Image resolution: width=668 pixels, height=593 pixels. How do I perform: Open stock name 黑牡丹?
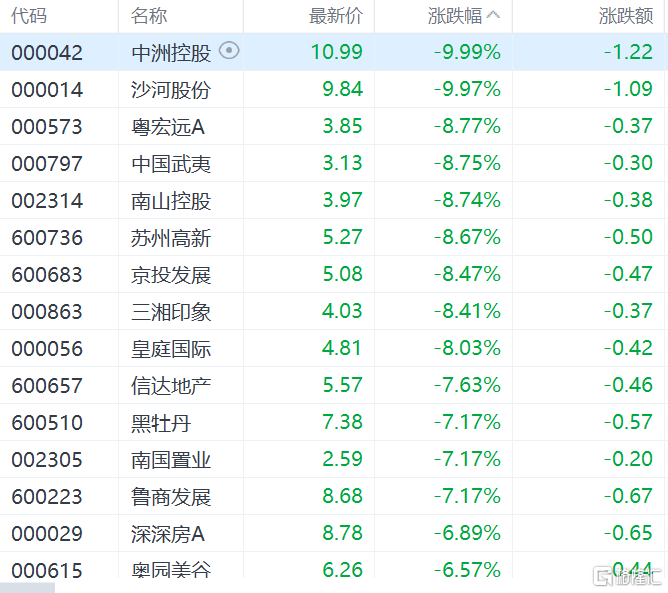[161, 423]
